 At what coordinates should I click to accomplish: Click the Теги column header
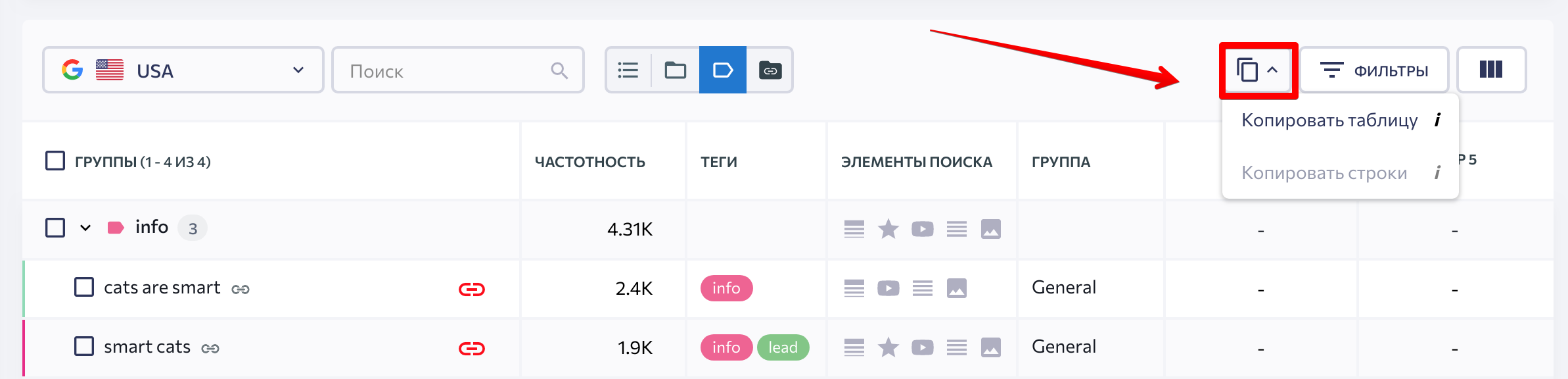(x=719, y=162)
